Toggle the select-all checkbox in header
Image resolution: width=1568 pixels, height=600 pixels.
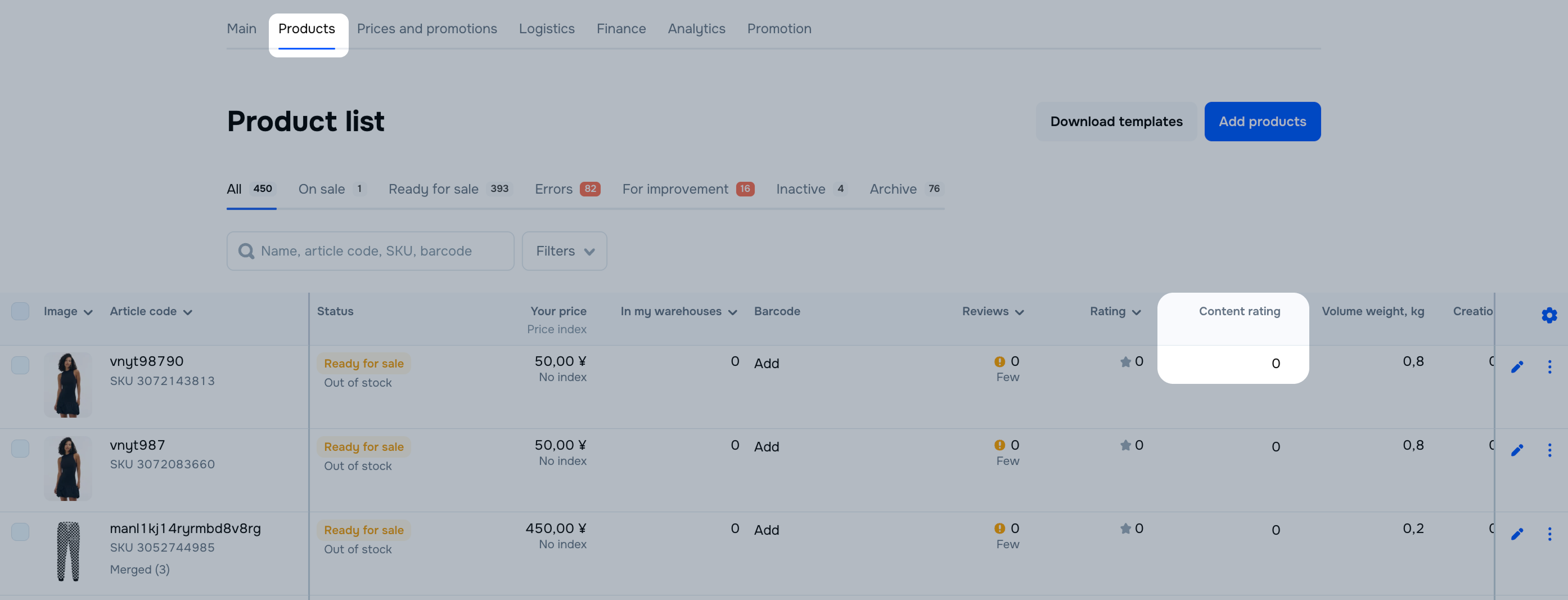(20, 311)
